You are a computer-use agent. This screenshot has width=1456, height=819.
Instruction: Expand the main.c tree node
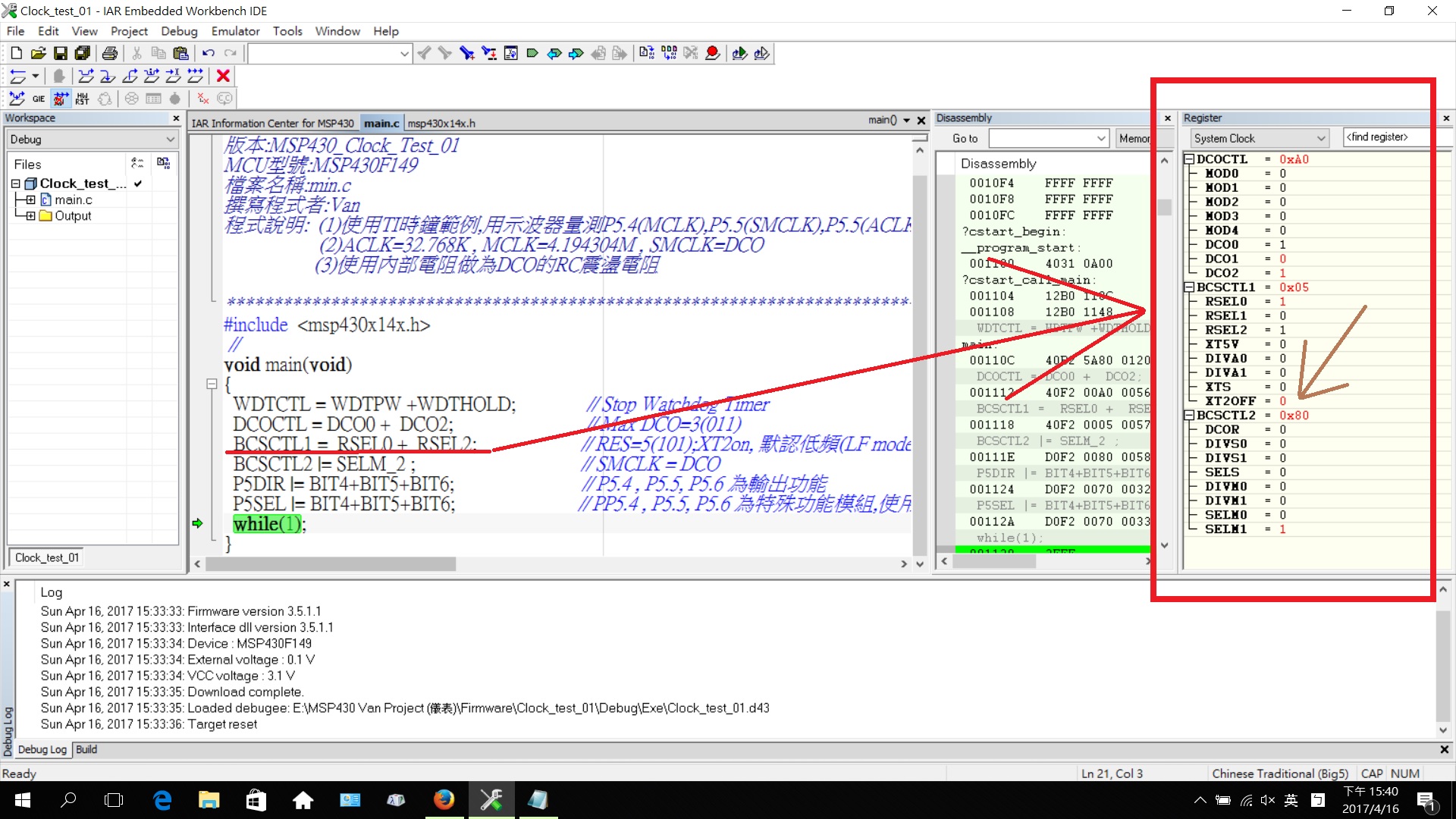[x=30, y=200]
